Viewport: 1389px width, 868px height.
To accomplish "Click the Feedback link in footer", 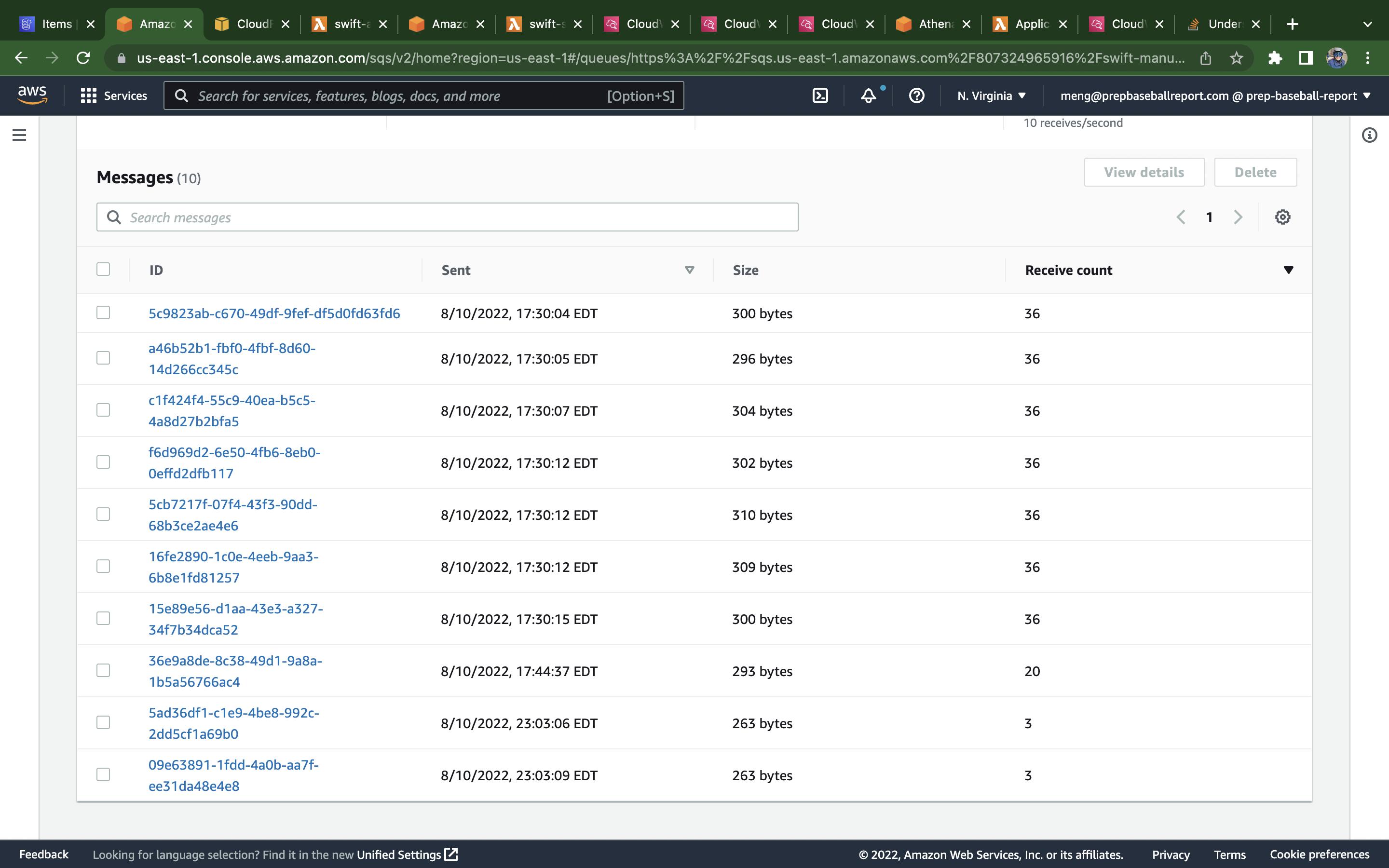I will click(x=43, y=854).
